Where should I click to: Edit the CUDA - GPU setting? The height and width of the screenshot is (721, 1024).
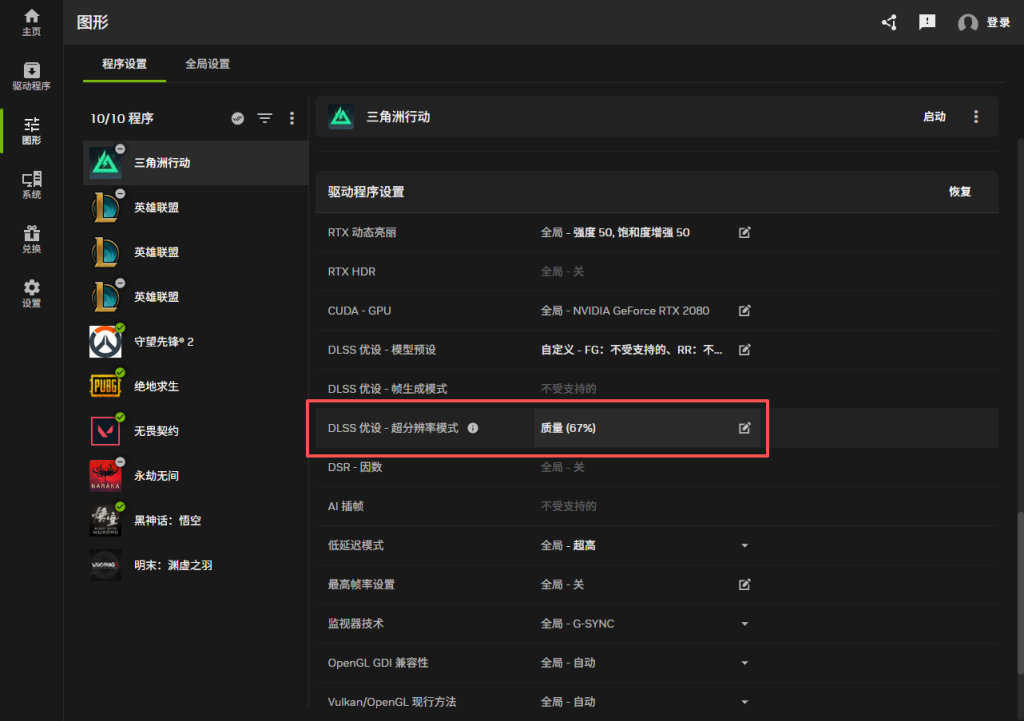(744, 311)
